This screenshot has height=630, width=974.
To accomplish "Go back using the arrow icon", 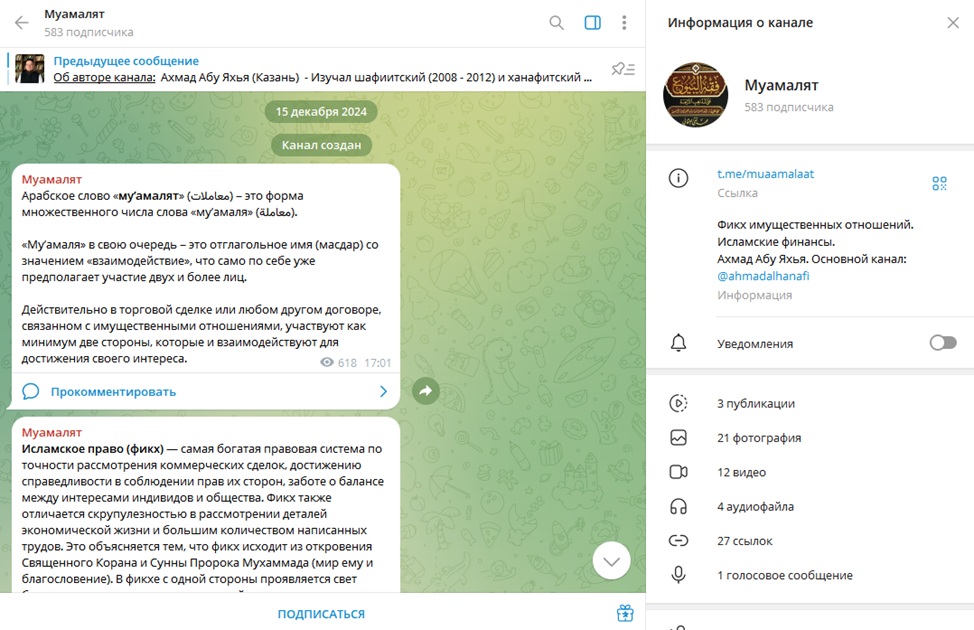I will (22, 23).
